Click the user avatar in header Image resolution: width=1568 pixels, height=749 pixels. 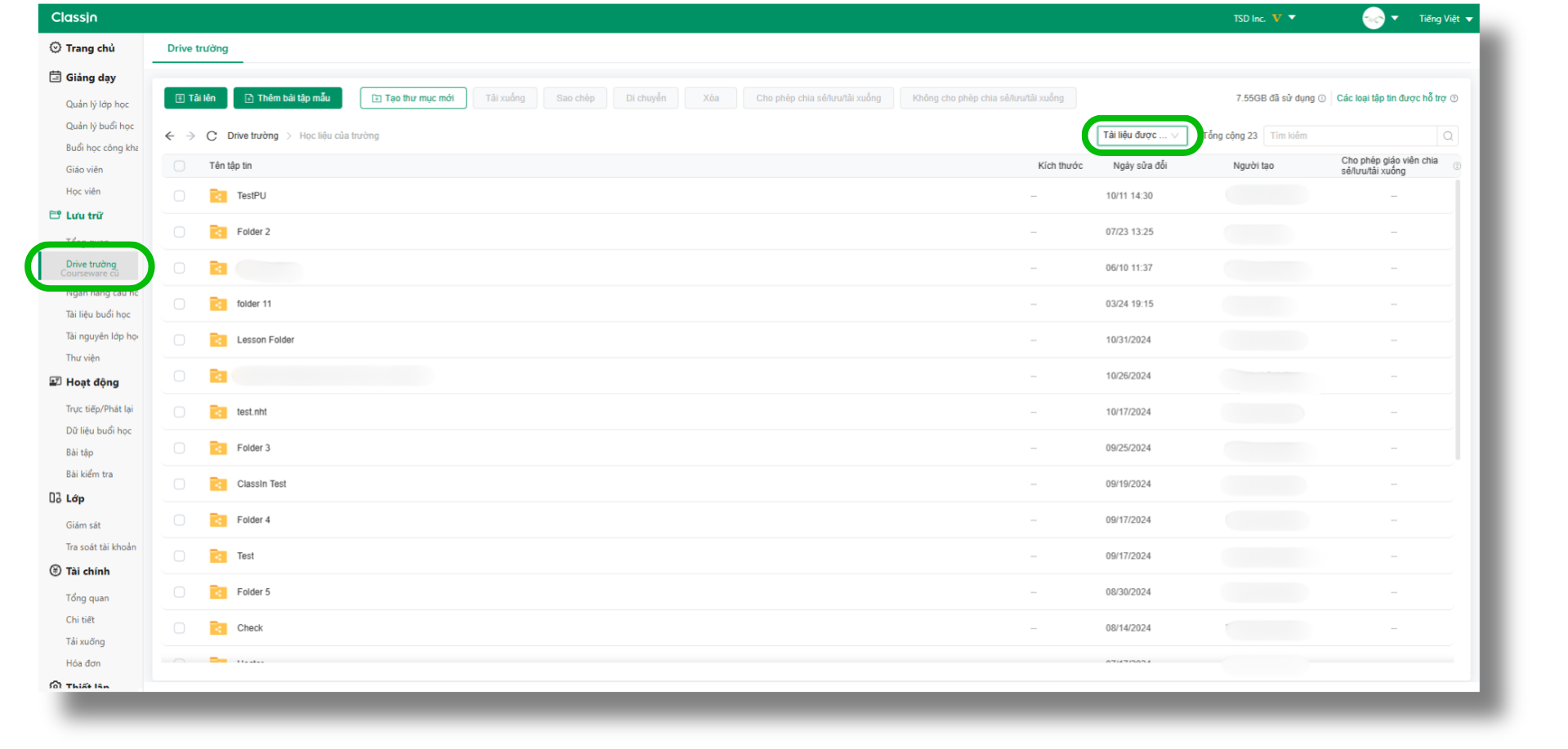coord(1373,18)
